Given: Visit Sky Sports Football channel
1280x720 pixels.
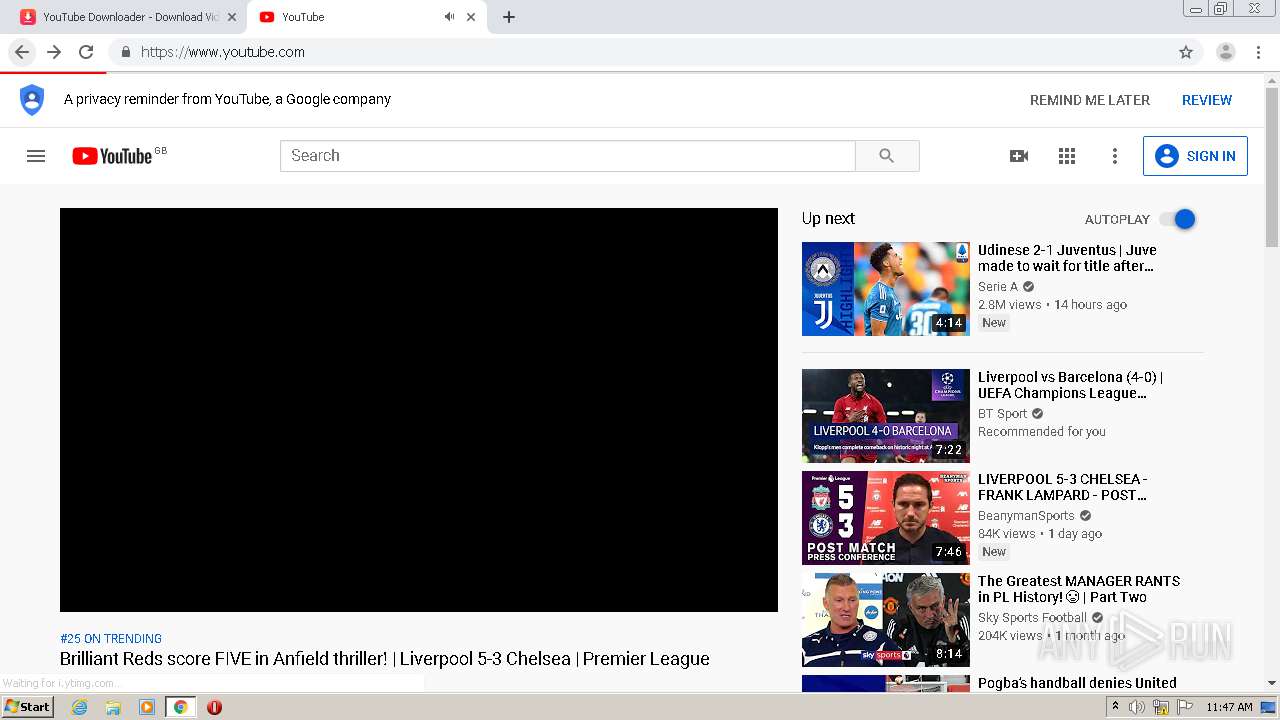Looking at the screenshot, I should tap(1032, 617).
